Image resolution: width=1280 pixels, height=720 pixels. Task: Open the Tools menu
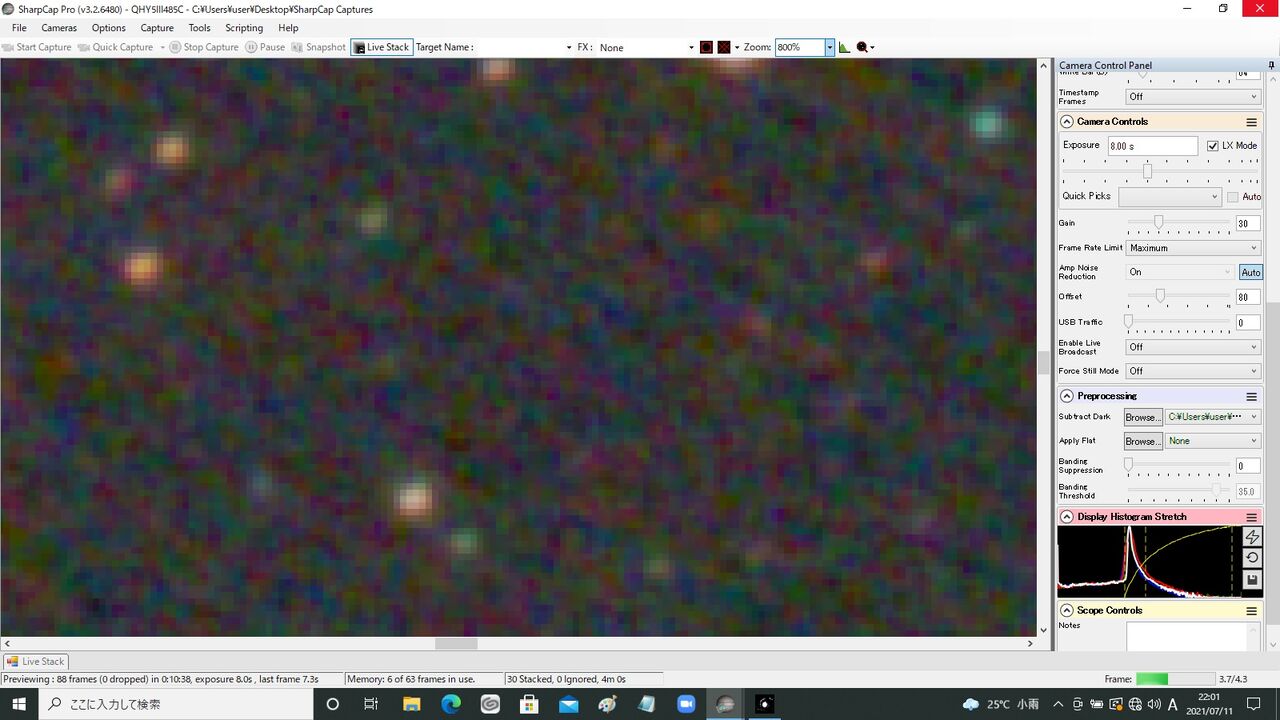[x=200, y=28]
